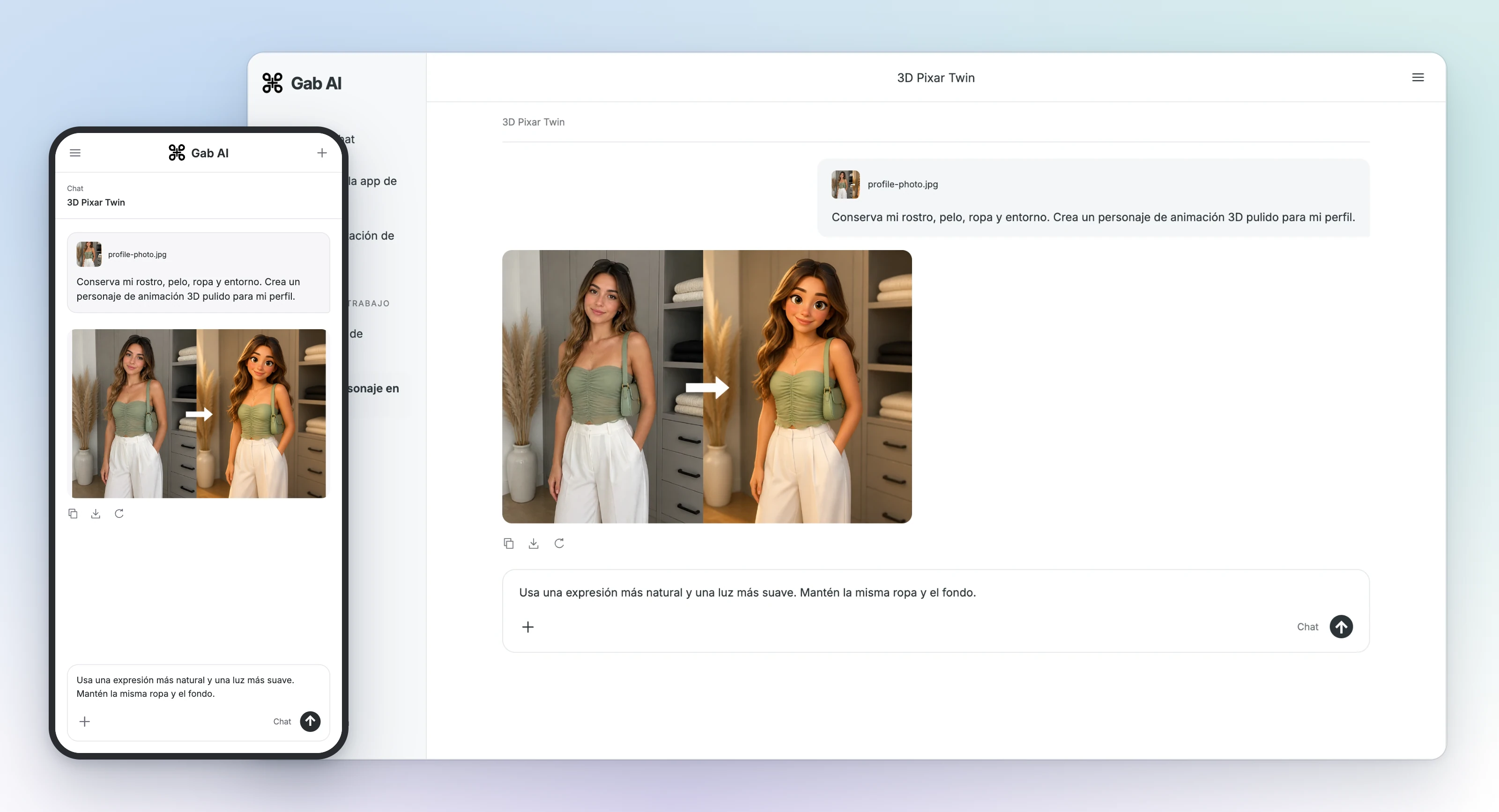Screen dimensions: 1499x812
Task: Select the sidebar item ending in 'sonaje en'
Action: (x=373, y=388)
